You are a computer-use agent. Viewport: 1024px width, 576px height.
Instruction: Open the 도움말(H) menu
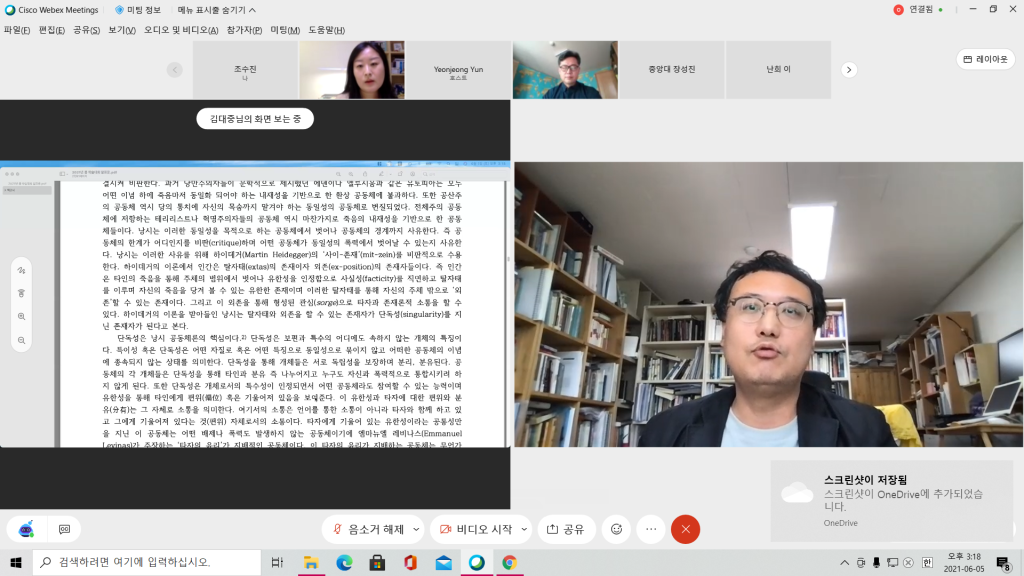pyautogui.click(x=327, y=30)
